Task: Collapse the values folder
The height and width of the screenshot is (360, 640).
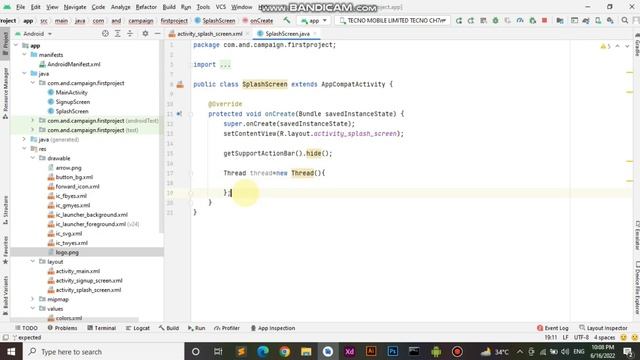Action: (33, 309)
